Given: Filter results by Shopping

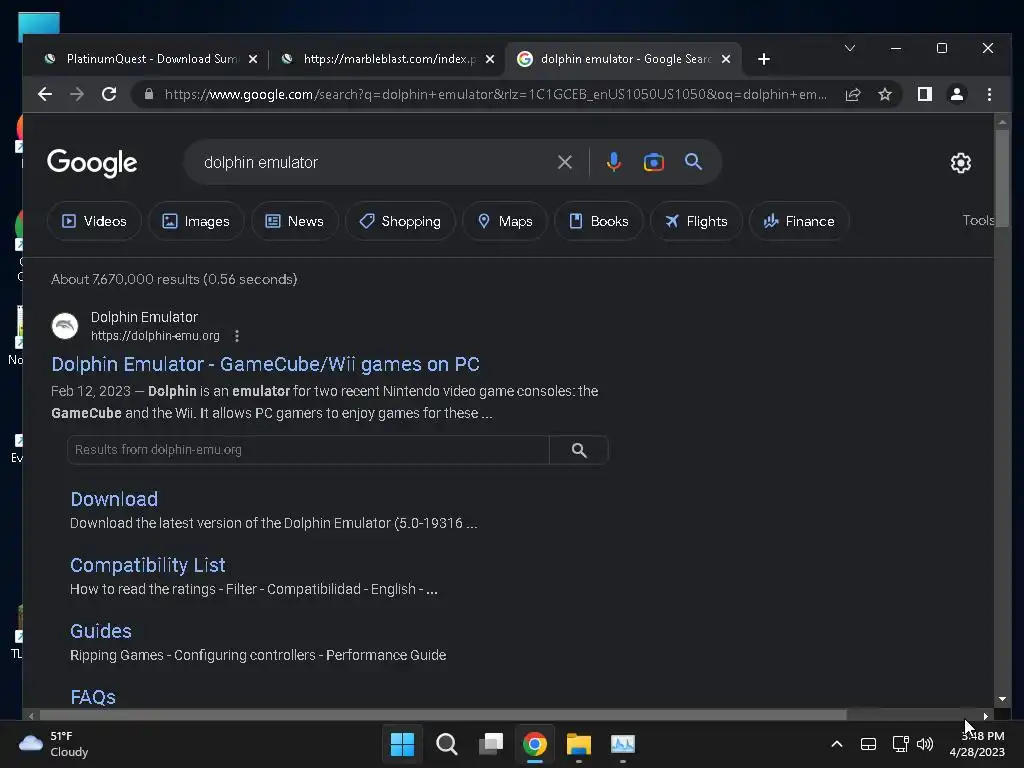Looking at the screenshot, I should coord(400,221).
